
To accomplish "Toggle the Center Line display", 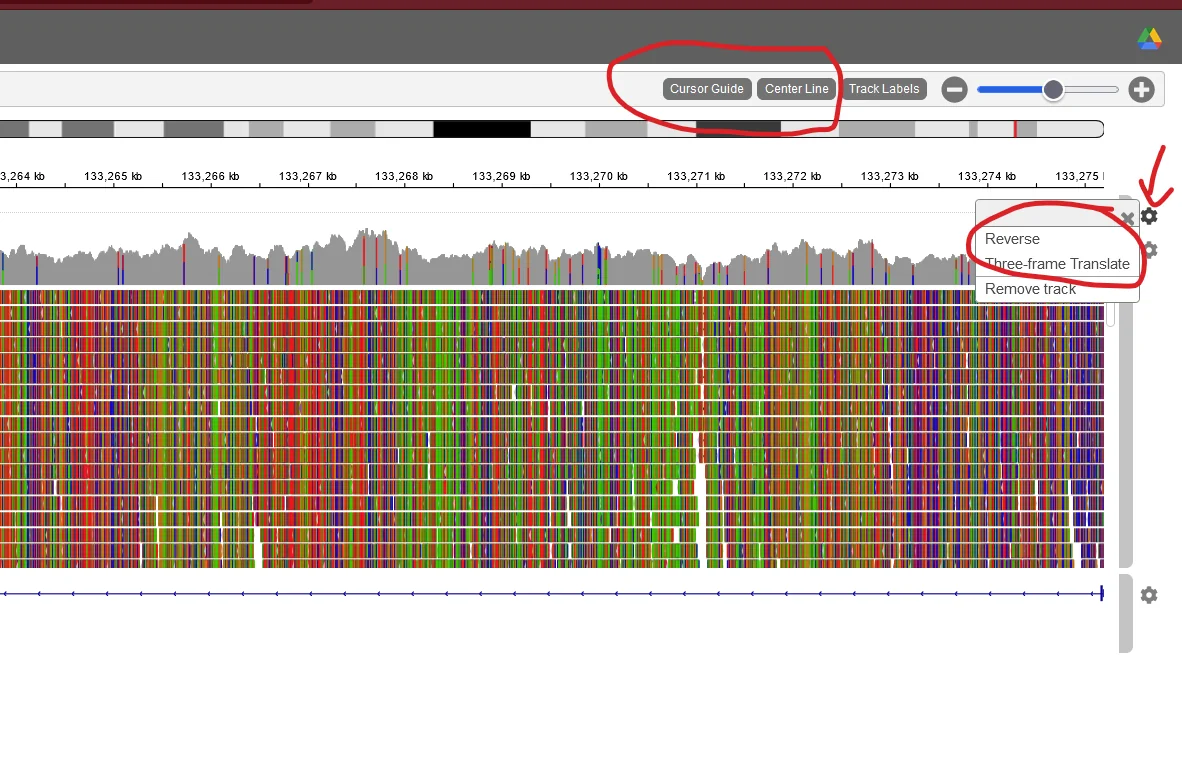I will coord(796,89).
